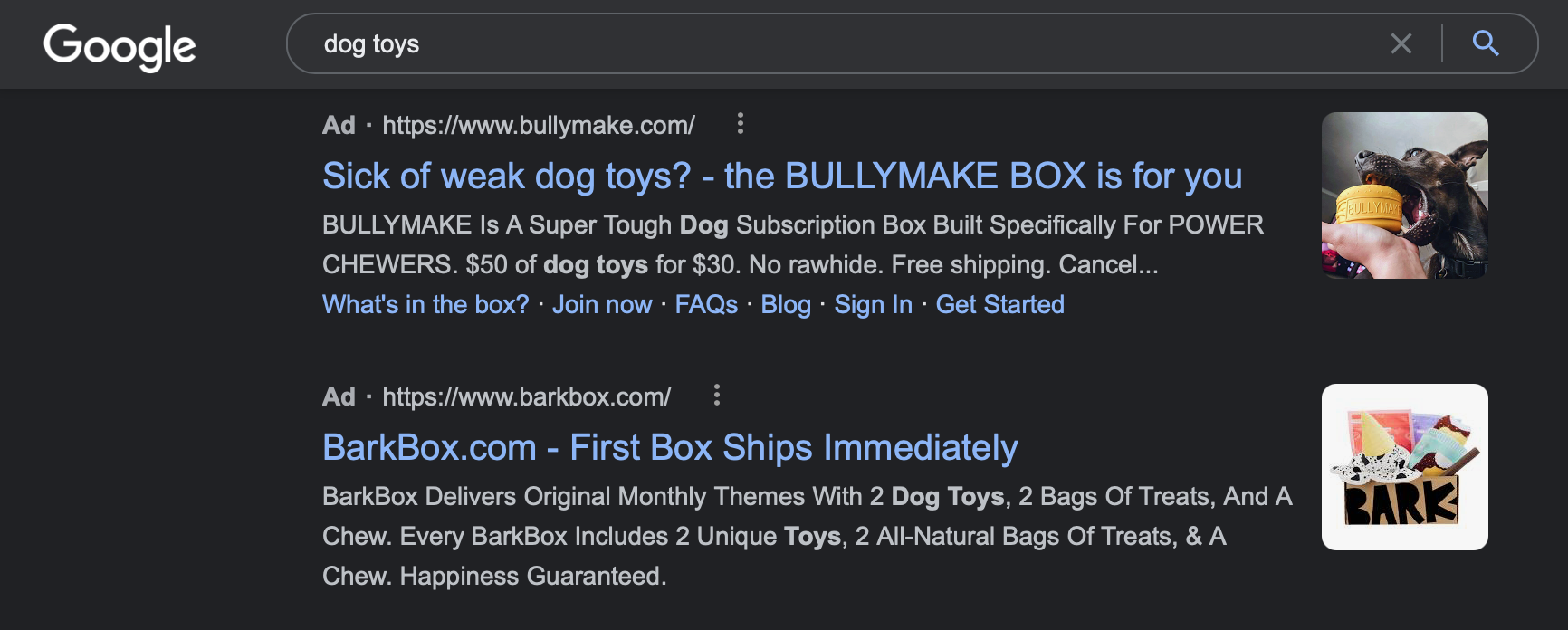Click the Get Started sitelink
The width and height of the screenshot is (1568, 630).
999,305
